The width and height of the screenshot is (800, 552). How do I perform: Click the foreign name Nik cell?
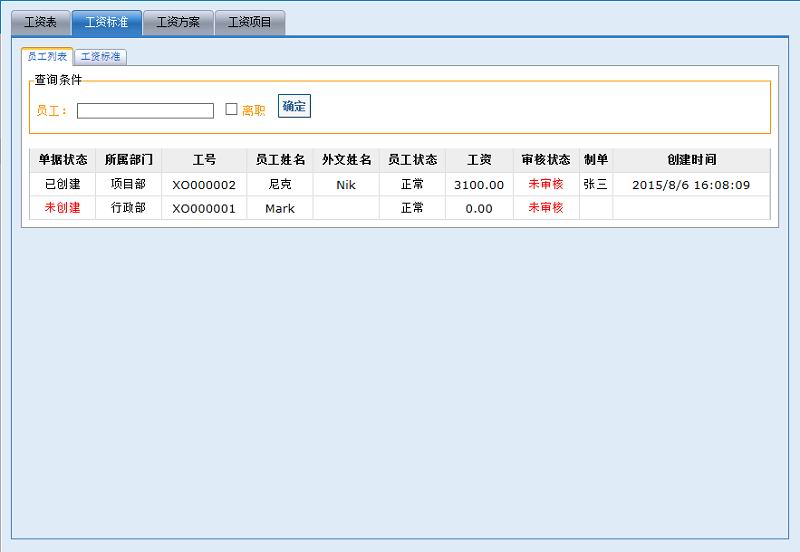[x=346, y=185]
